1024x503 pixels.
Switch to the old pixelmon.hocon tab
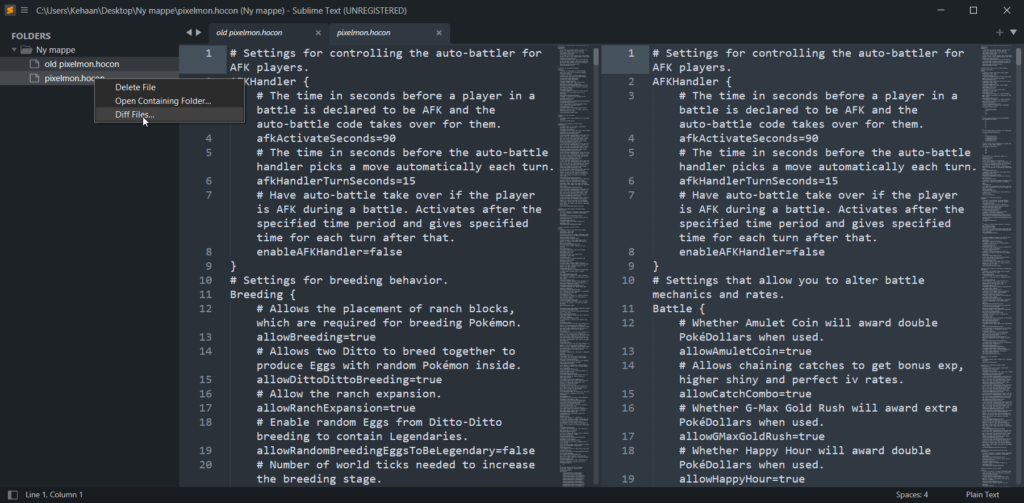click(268, 33)
